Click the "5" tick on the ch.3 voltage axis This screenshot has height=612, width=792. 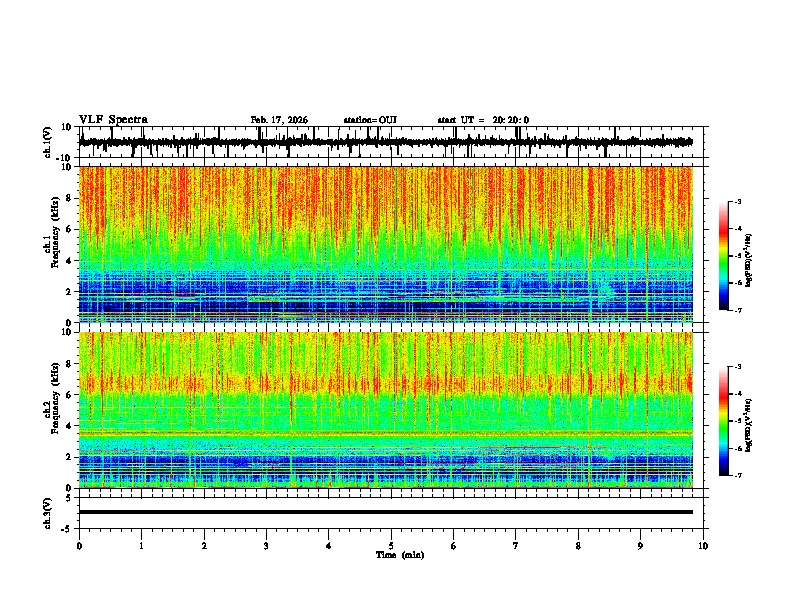coord(70,497)
